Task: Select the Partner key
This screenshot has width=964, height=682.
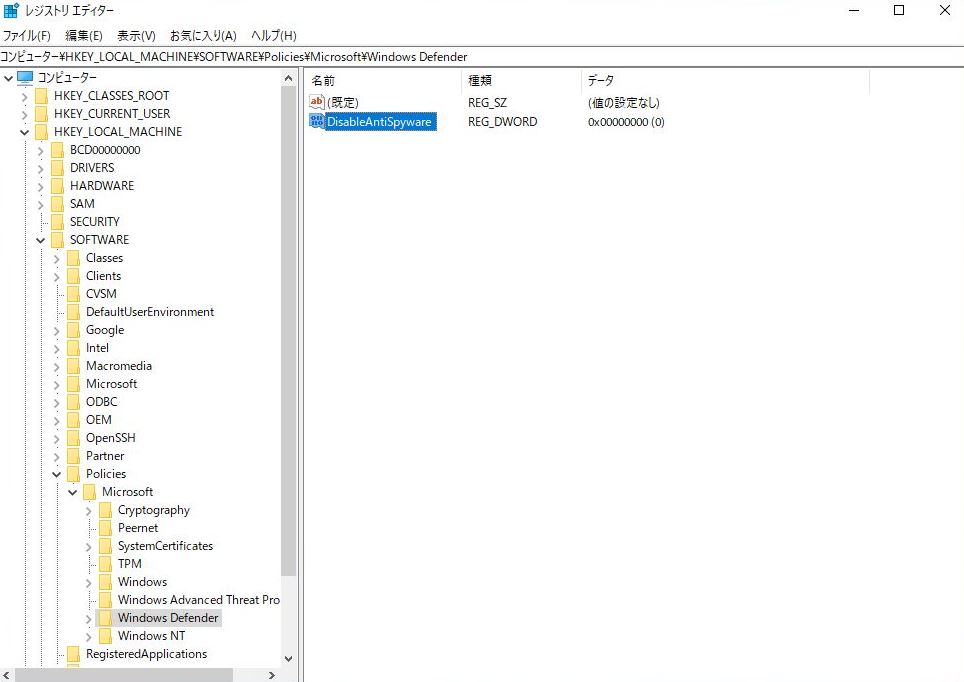Action: point(105,456)
